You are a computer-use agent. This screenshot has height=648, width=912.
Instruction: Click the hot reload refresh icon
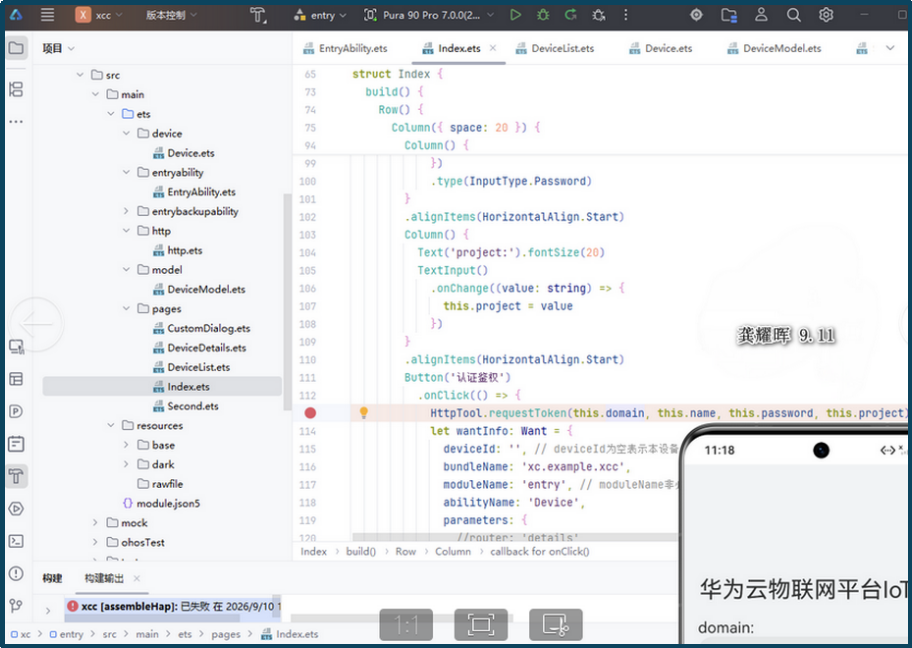click(571, 15)
